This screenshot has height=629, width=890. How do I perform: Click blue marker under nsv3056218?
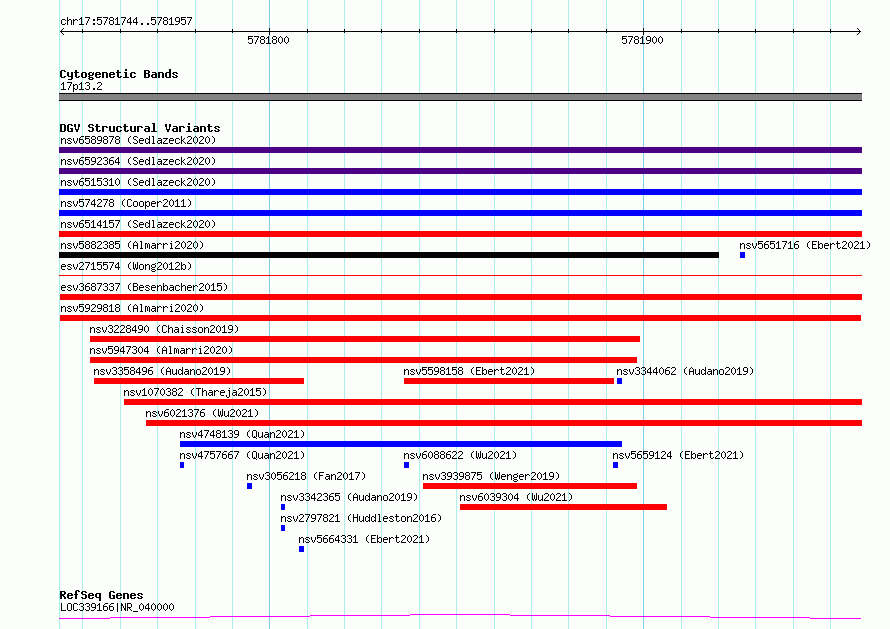coord(249,487)
